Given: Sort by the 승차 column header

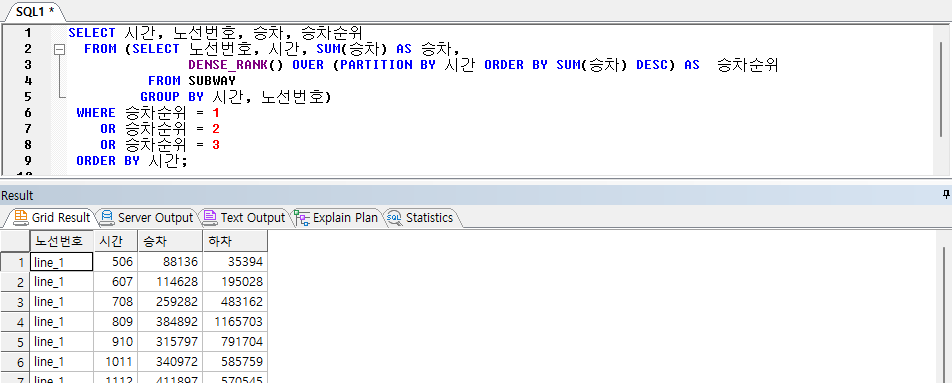Looking at the screenshot, I should coord(170,241).
